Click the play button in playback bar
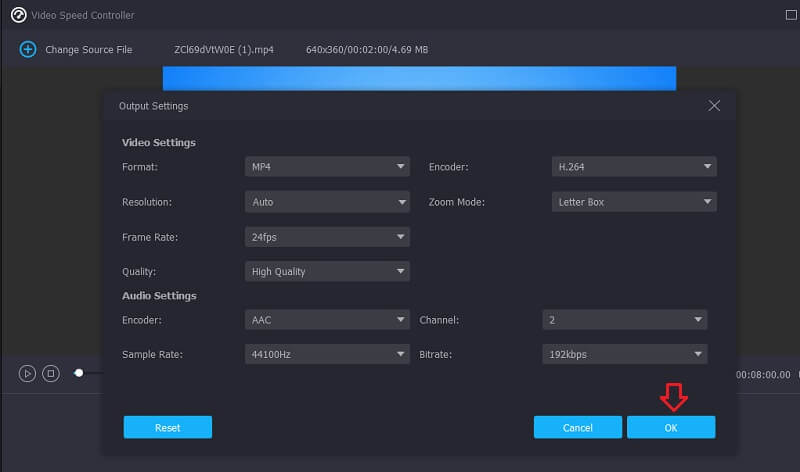Image resolution: width=800 pixels, height=472 pixels. pyautogui.click(x=27, y=373)
